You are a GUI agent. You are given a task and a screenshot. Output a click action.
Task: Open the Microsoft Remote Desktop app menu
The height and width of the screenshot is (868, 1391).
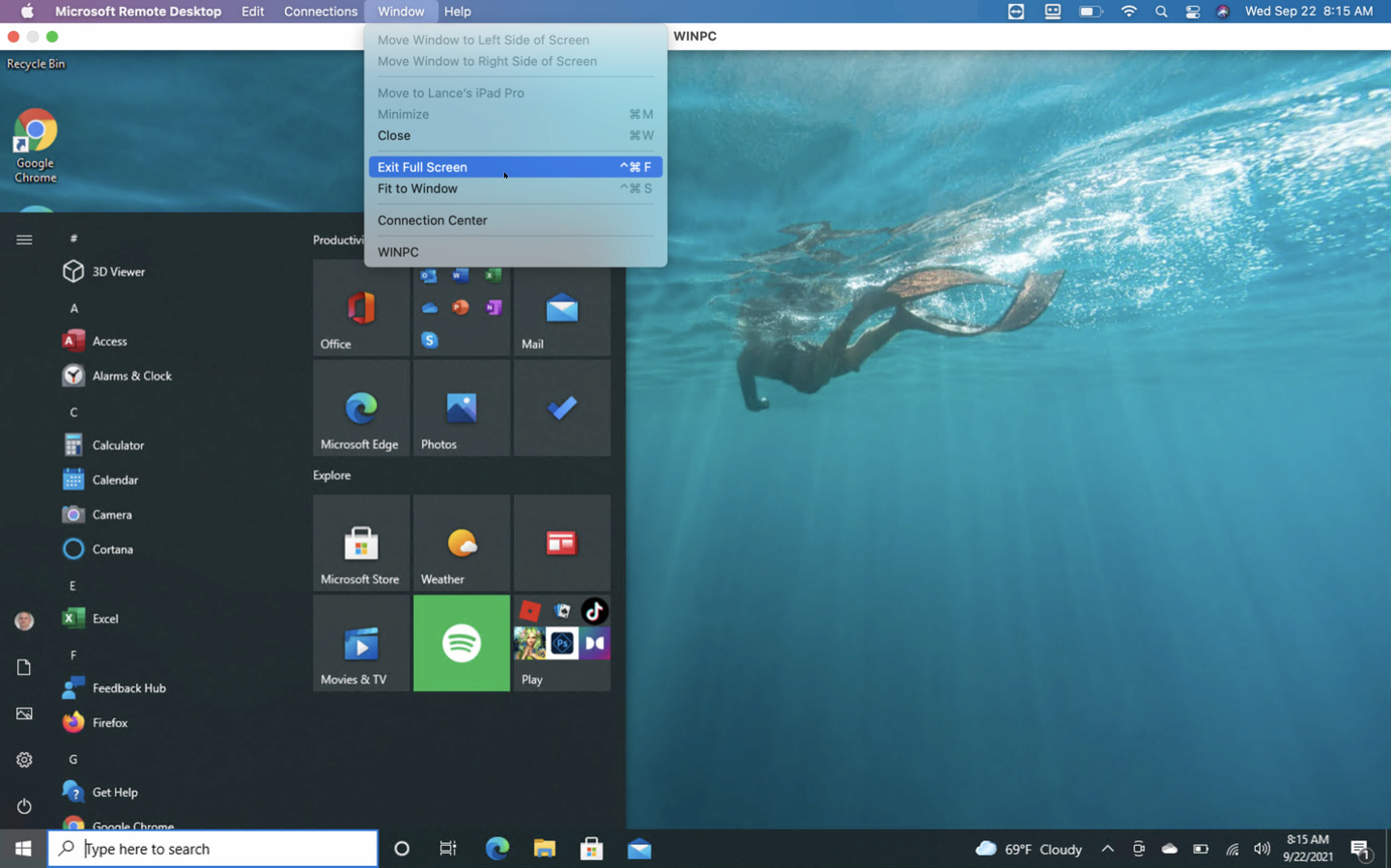pos(138,12)
